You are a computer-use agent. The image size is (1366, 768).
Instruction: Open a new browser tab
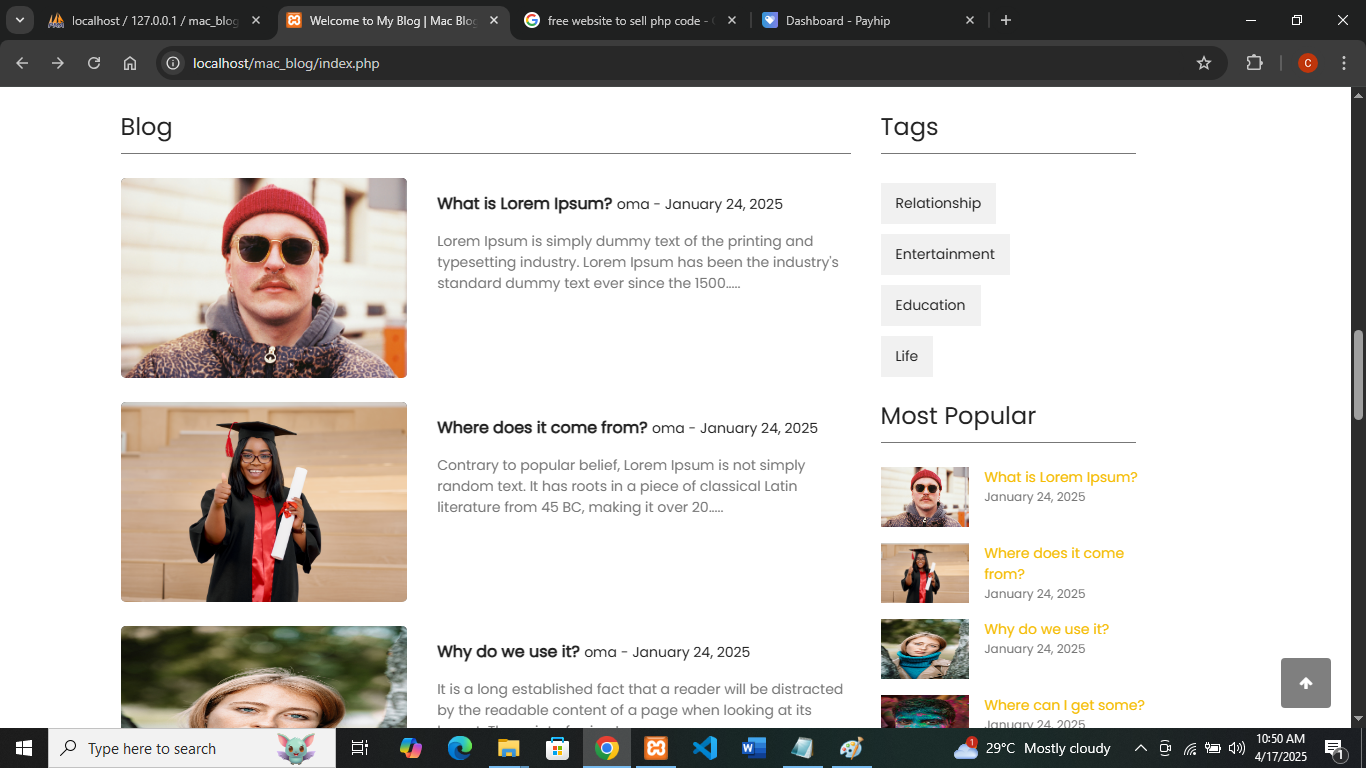pos(1006,20)
